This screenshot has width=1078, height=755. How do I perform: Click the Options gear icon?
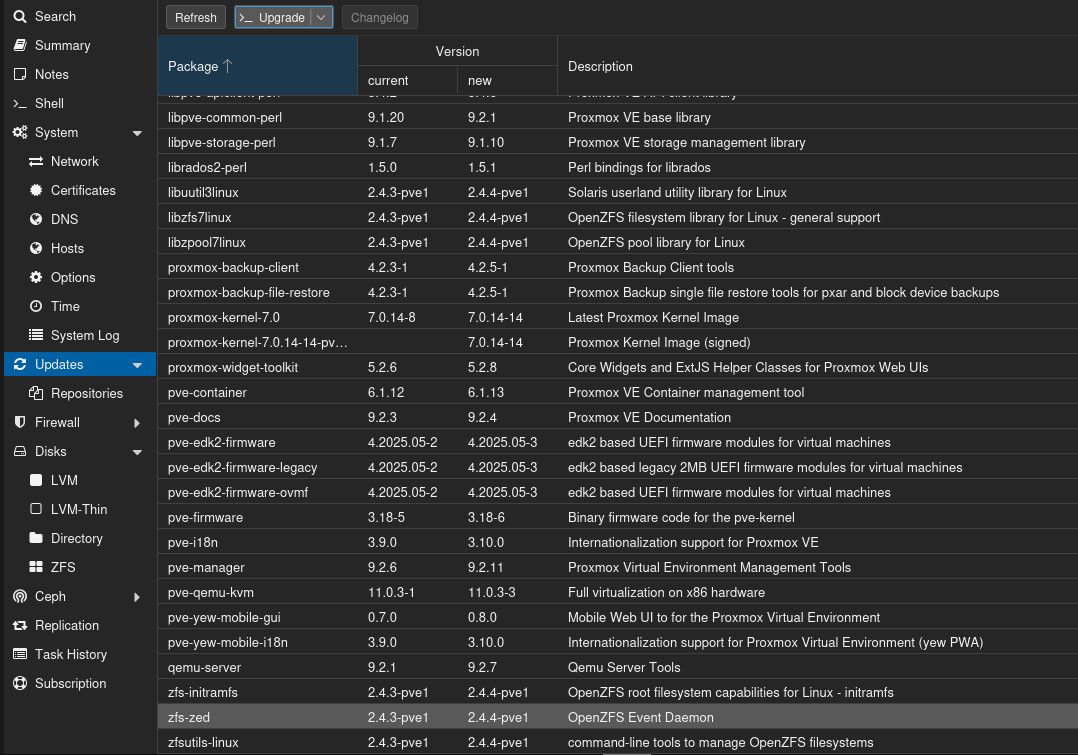coord(36,277)
